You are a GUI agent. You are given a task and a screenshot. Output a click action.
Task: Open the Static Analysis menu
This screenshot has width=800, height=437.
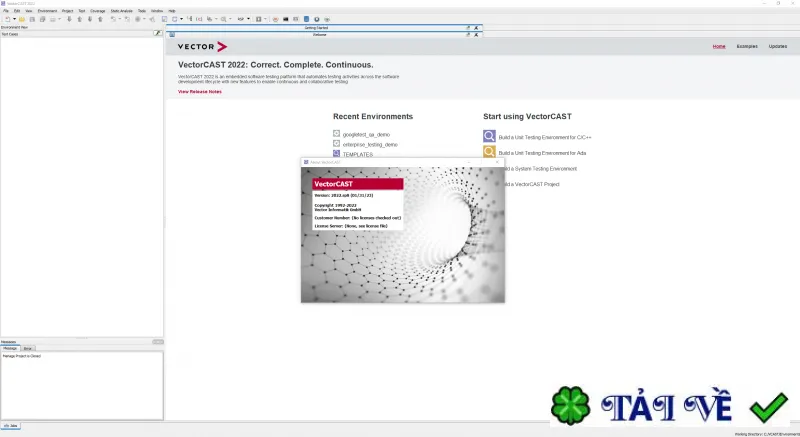click(121, 11)
